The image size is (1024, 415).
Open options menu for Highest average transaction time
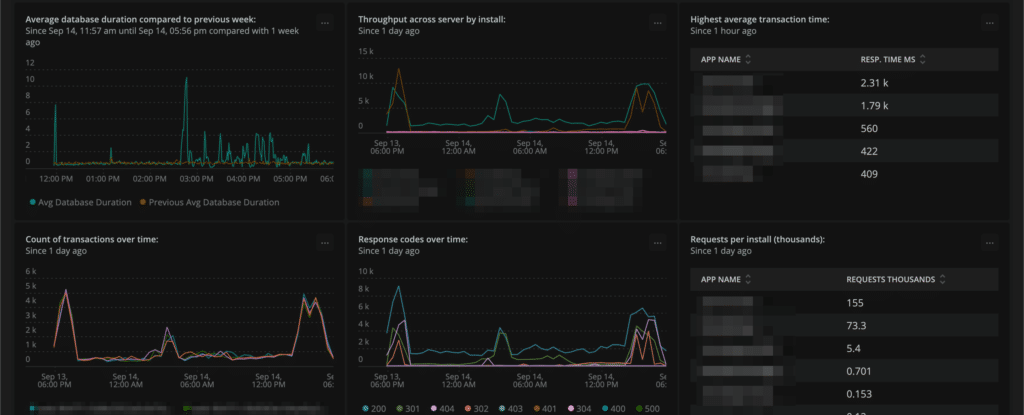990,22
